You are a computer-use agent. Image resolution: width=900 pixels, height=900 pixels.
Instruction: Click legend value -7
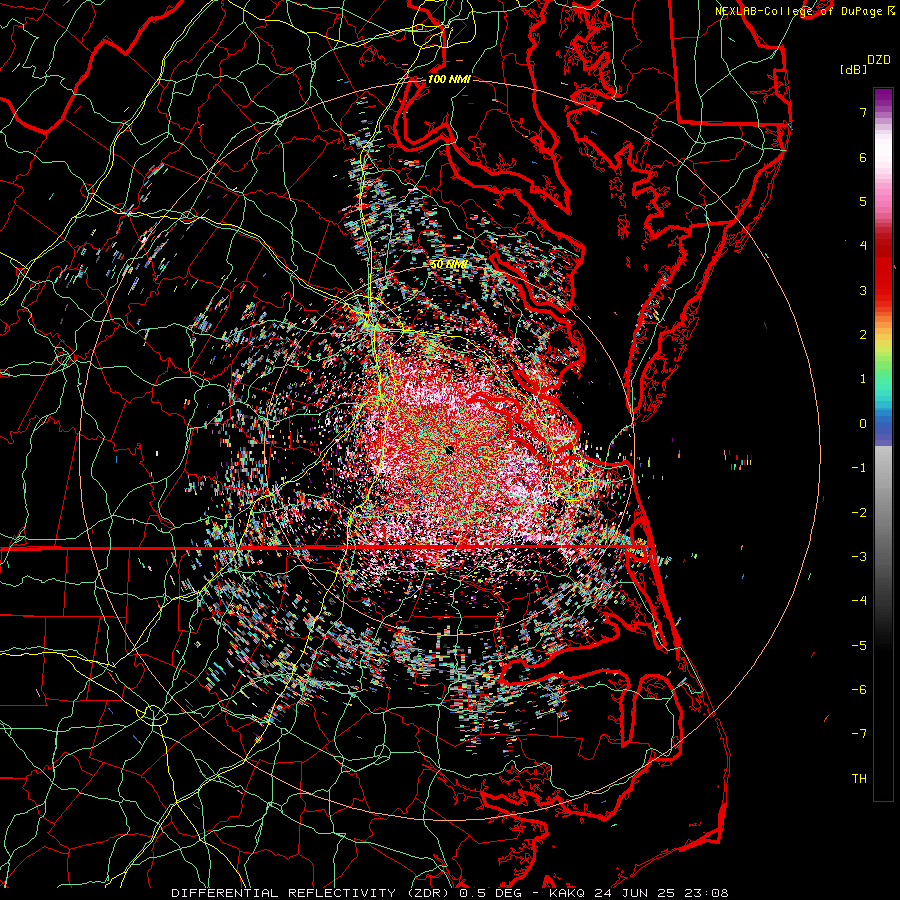tap(859, 734)
